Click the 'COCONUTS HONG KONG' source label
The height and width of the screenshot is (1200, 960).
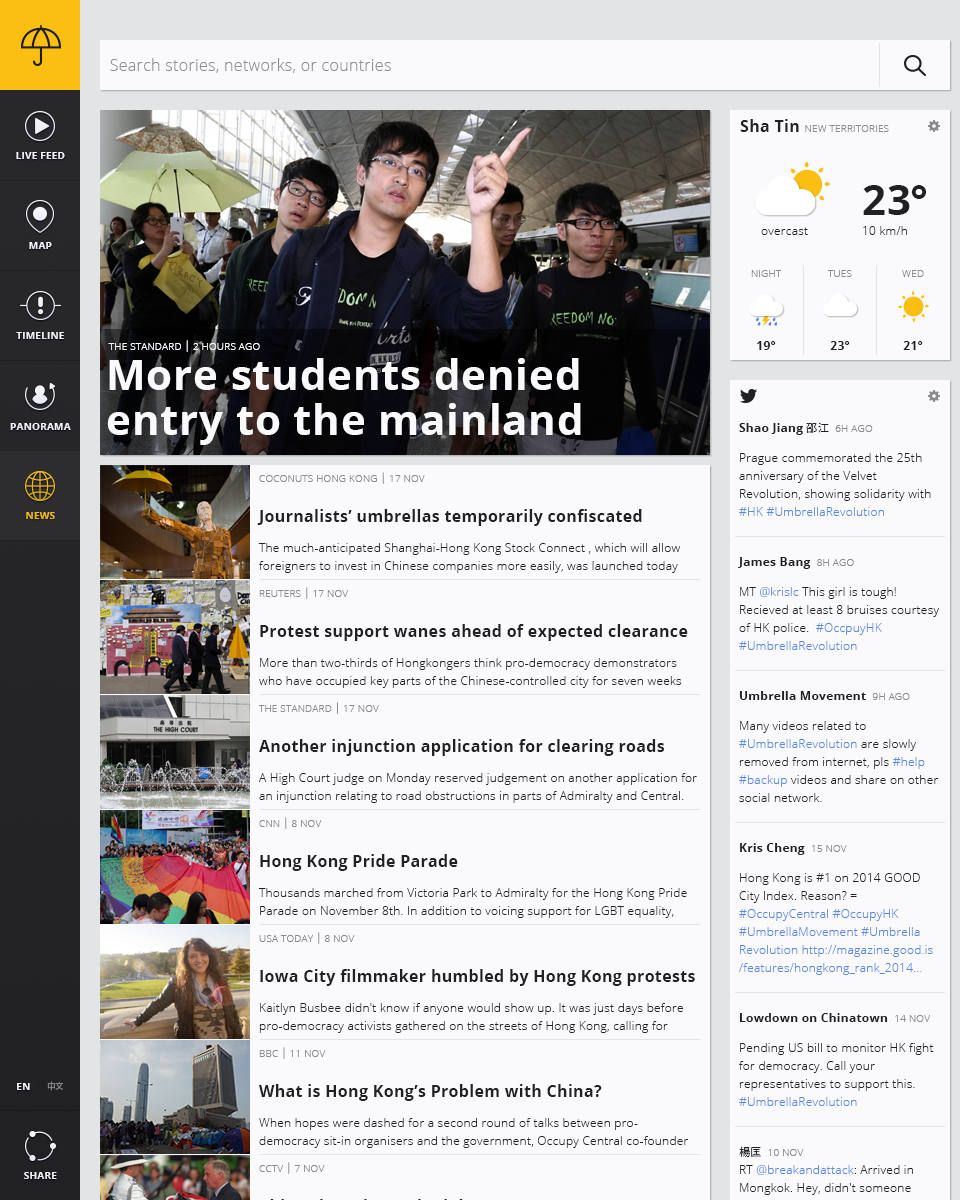(x=318, y=479)
